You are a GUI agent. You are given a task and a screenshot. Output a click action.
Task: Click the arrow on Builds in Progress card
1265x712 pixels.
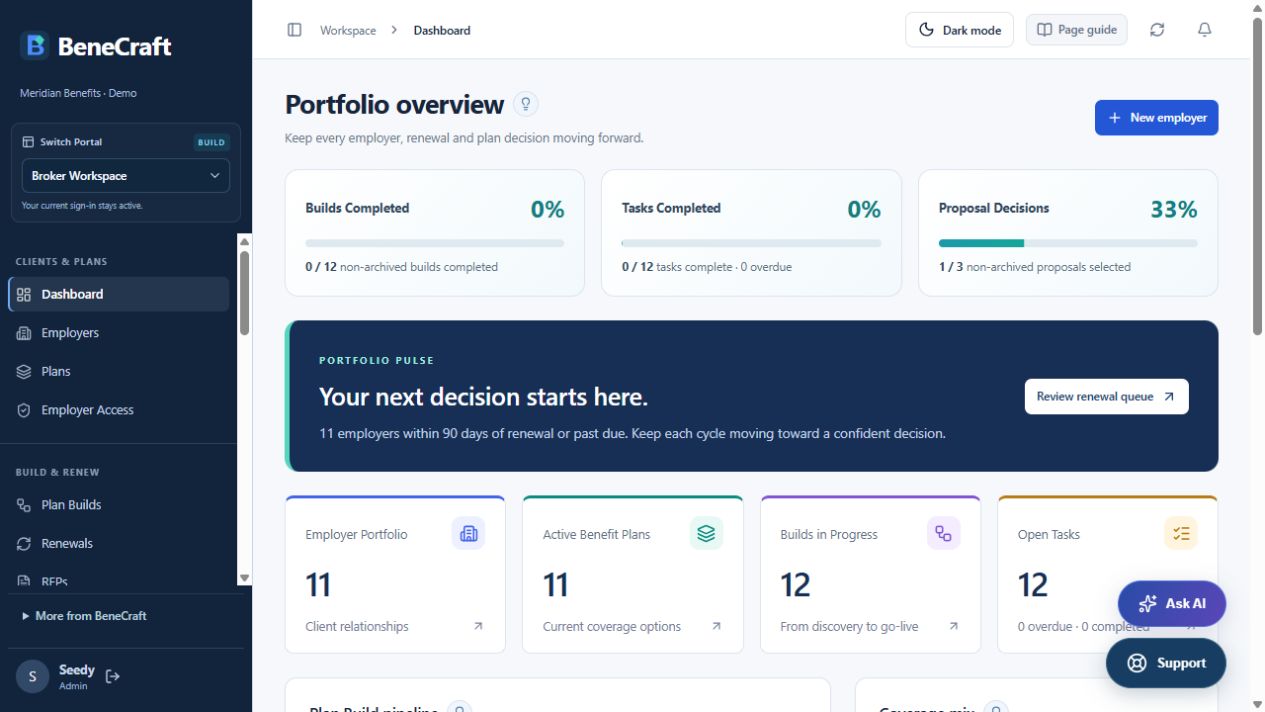tap(953, 626)
